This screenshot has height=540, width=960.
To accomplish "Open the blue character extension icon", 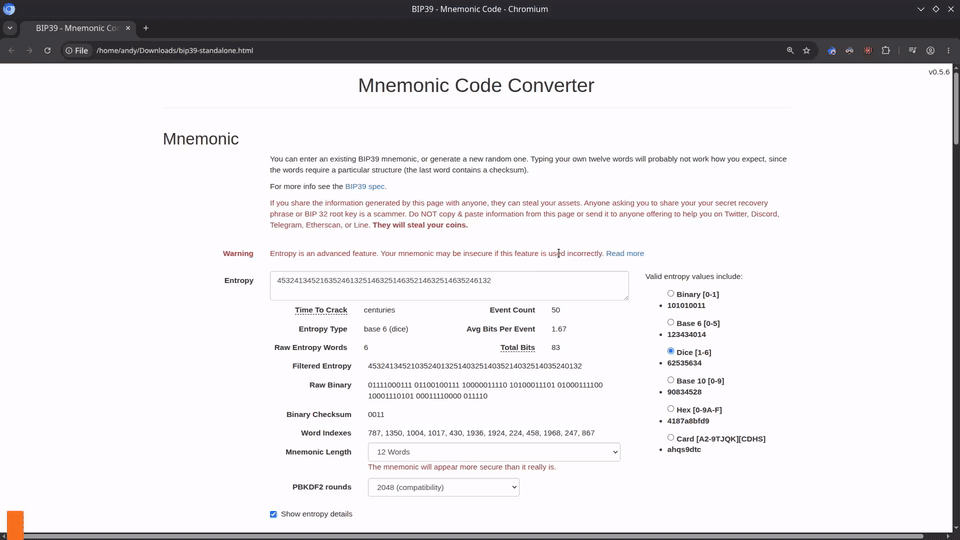I will click(831, 51).
